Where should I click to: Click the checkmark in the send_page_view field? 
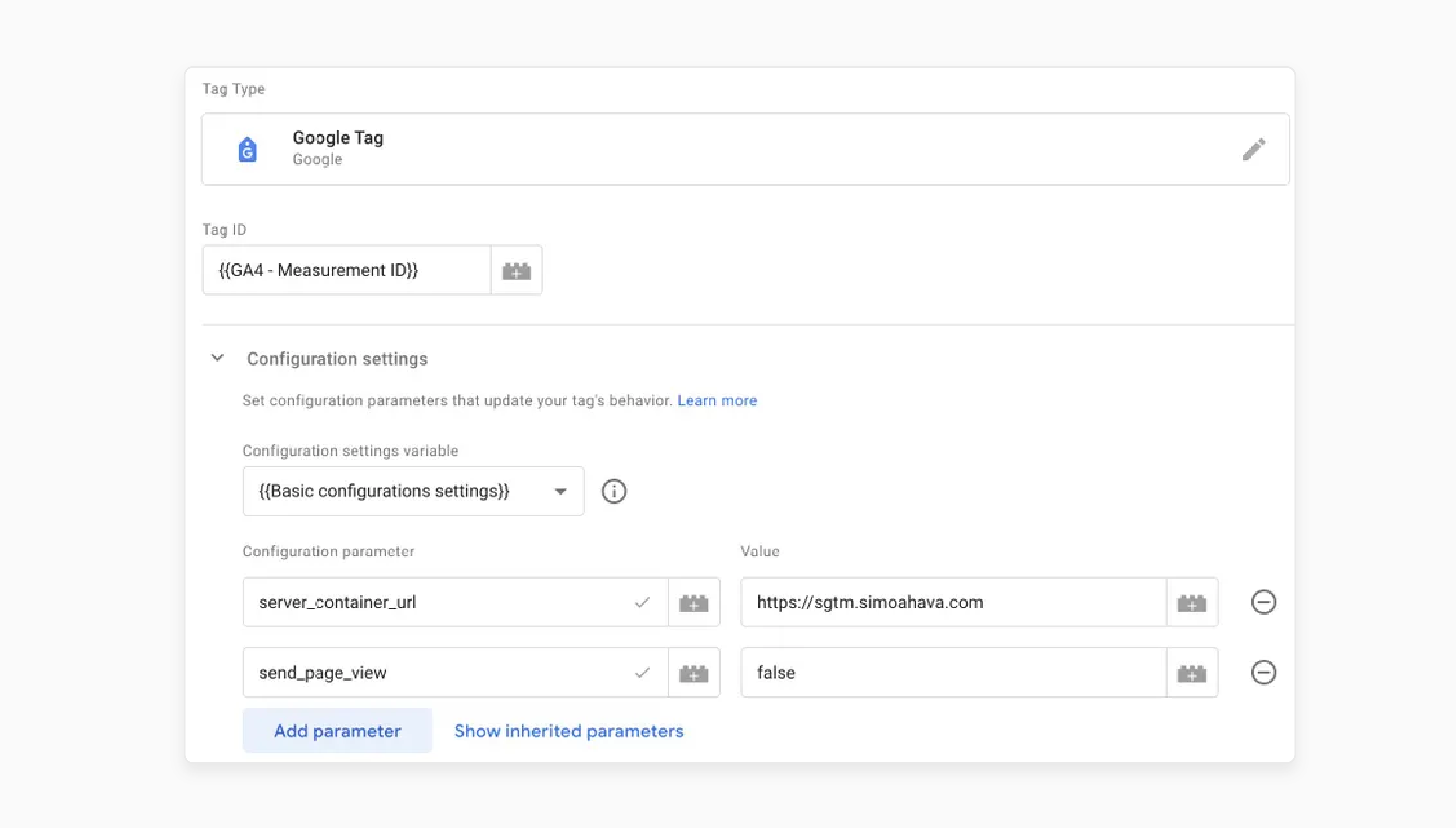point(642,673)
